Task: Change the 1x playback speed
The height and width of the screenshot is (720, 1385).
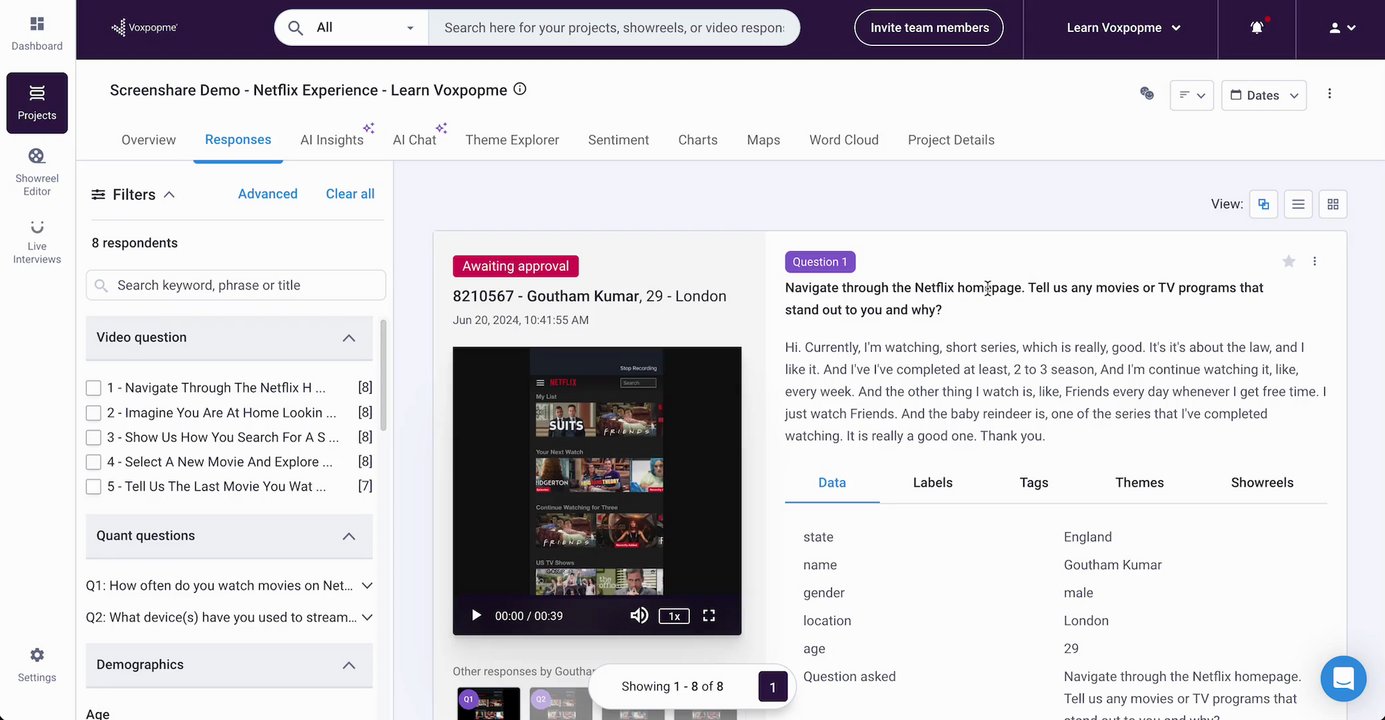Action: (x=674, y=616)
